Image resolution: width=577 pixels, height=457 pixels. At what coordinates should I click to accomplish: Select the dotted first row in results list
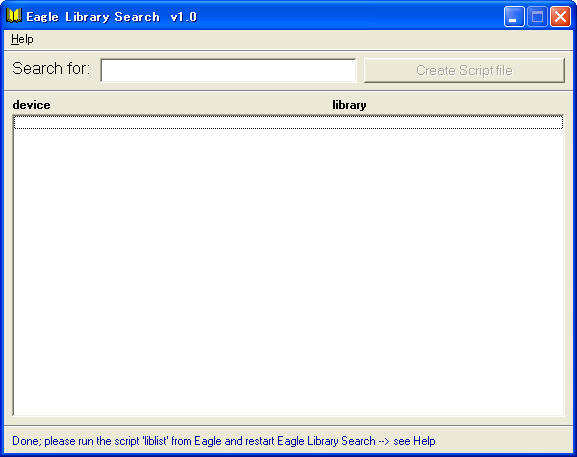(x=288, y=122)
